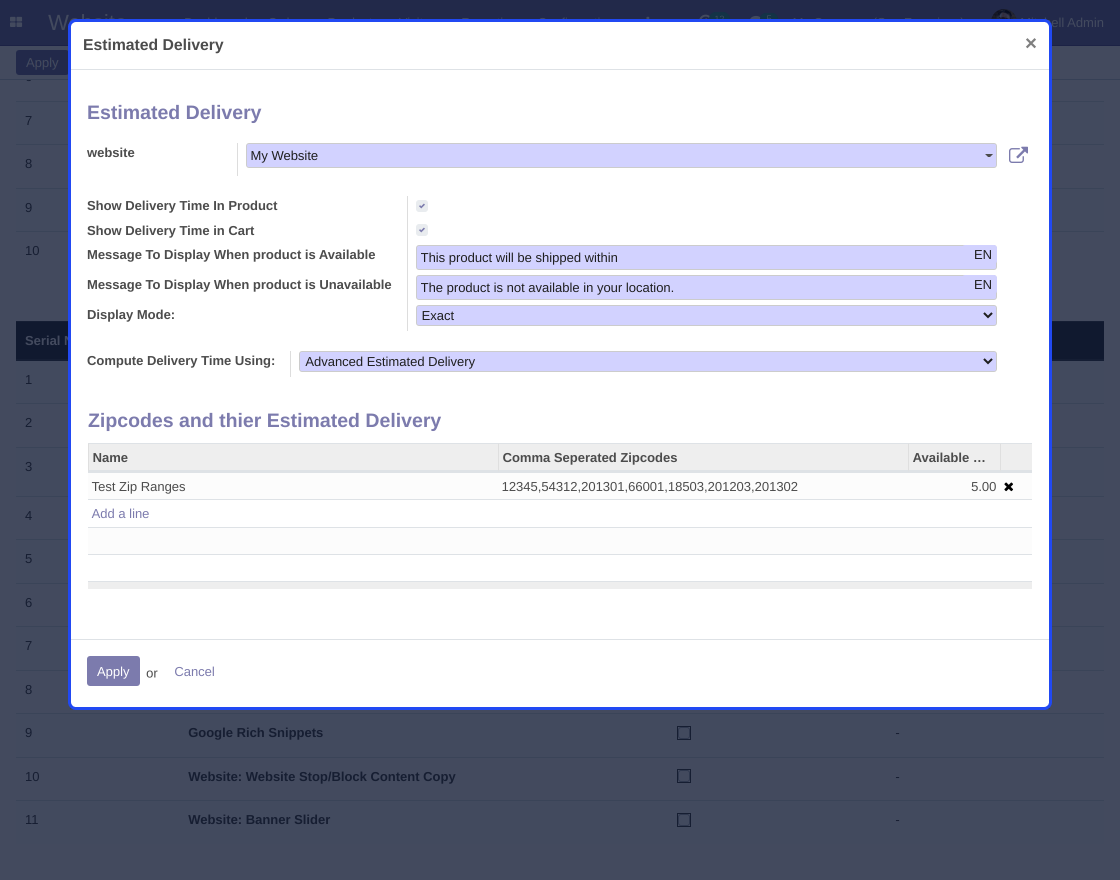Image resolution: width=1120 pixels, height=880 pixels.
Task: Open the My Website dropdown
Action: pyautogui.click(x=621, y=156)
